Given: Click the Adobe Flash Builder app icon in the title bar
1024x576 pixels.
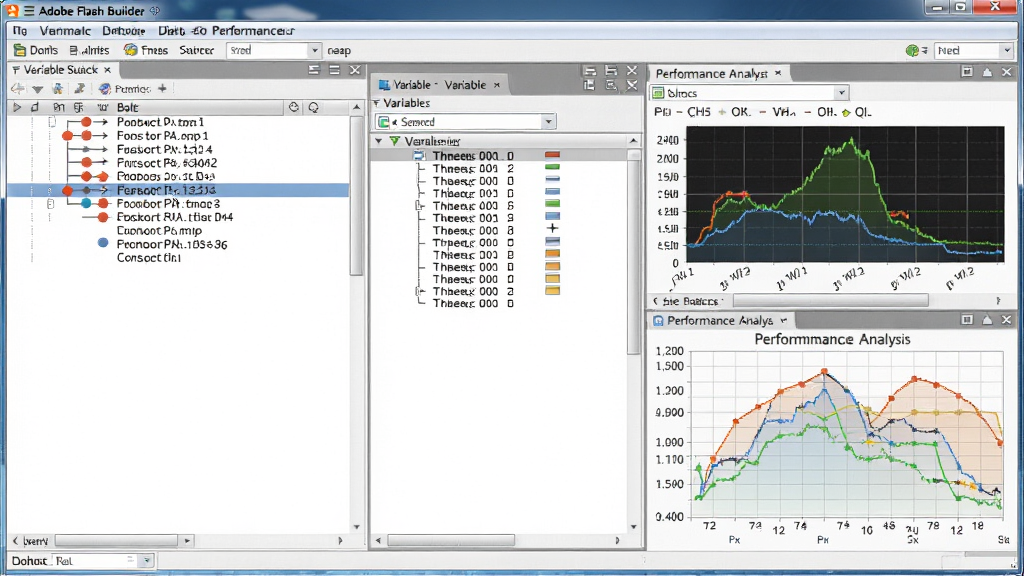Looking at the screenshot, I should pos(12,10).
